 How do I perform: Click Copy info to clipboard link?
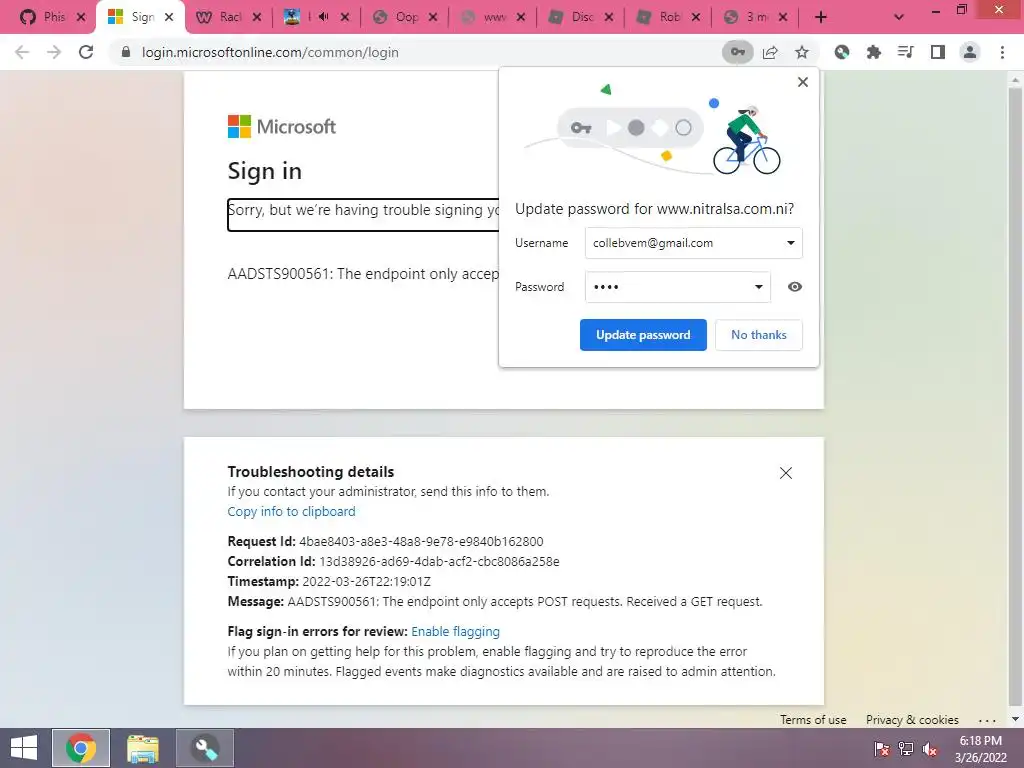pos(291,511)
